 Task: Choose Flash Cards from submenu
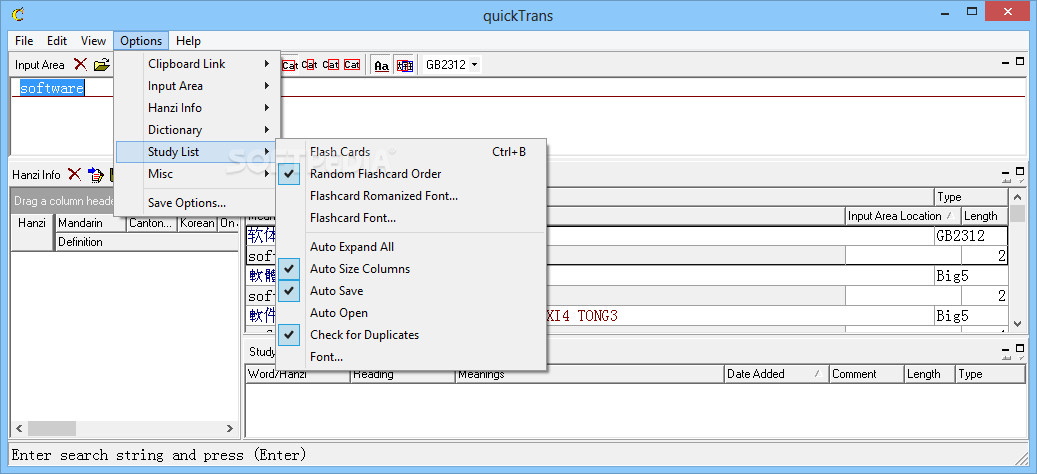411,151
